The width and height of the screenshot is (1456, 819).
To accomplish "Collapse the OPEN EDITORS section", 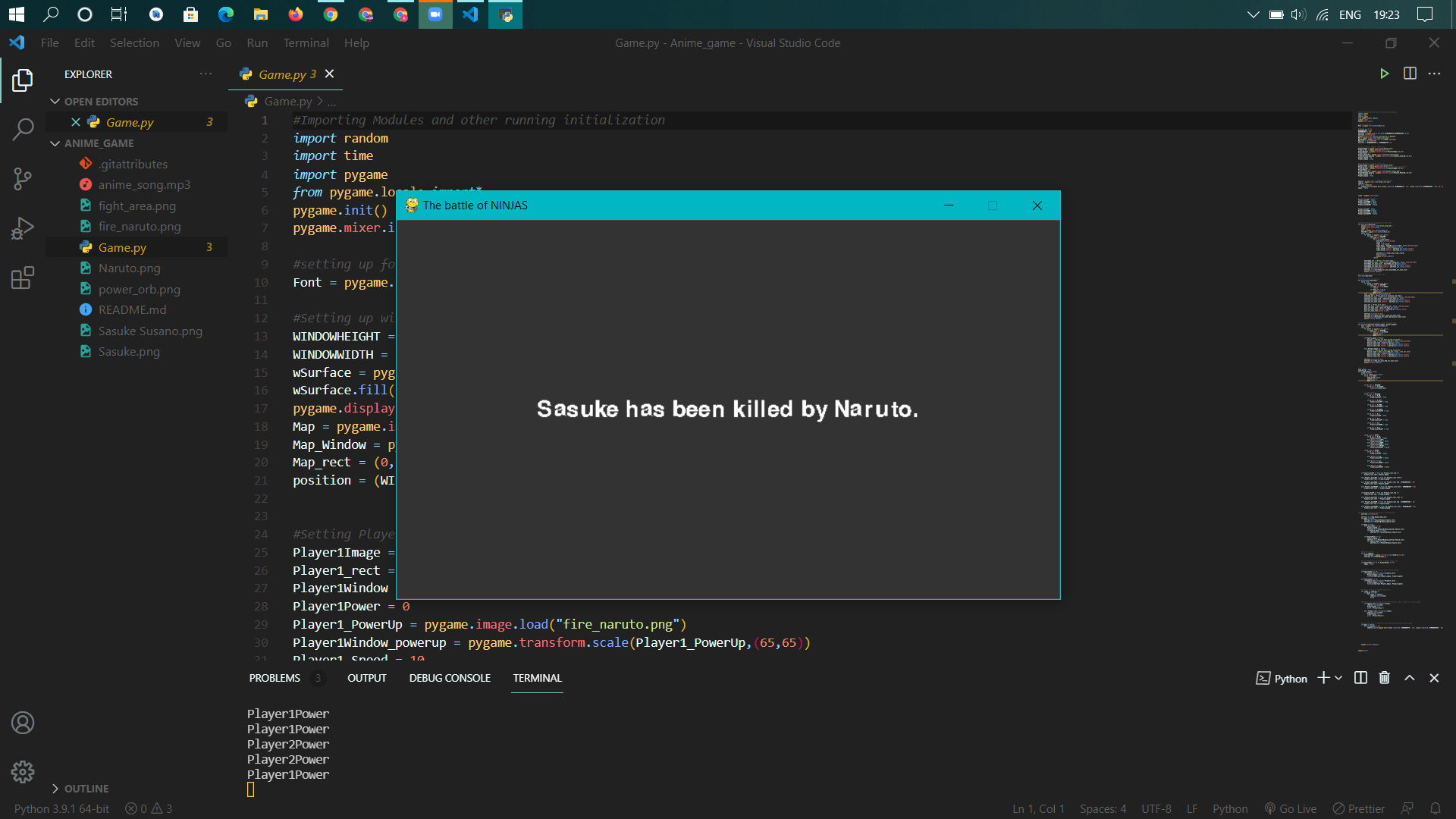I will [x=55, y=102].
